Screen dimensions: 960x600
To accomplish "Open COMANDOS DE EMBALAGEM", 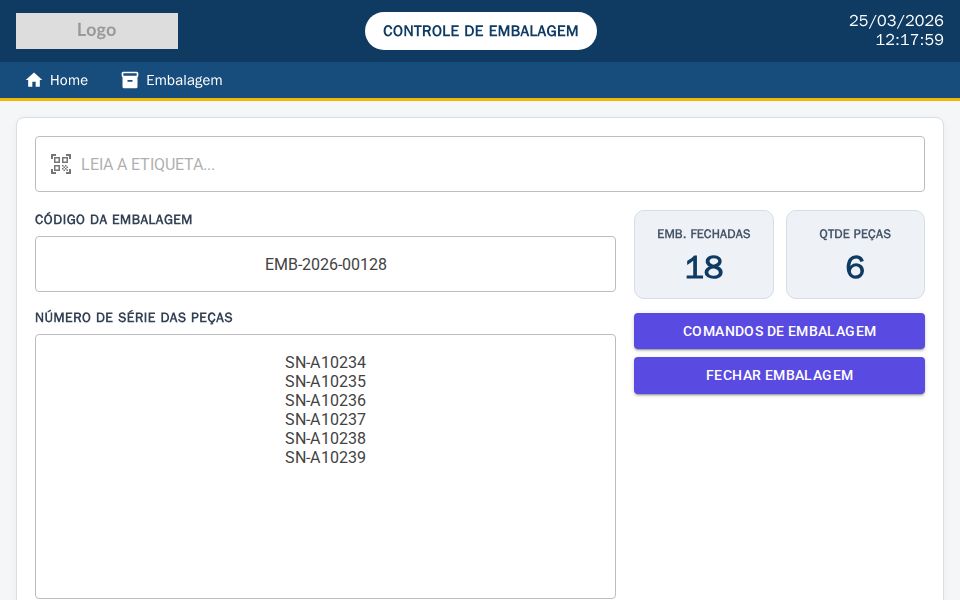I will 779,331.
